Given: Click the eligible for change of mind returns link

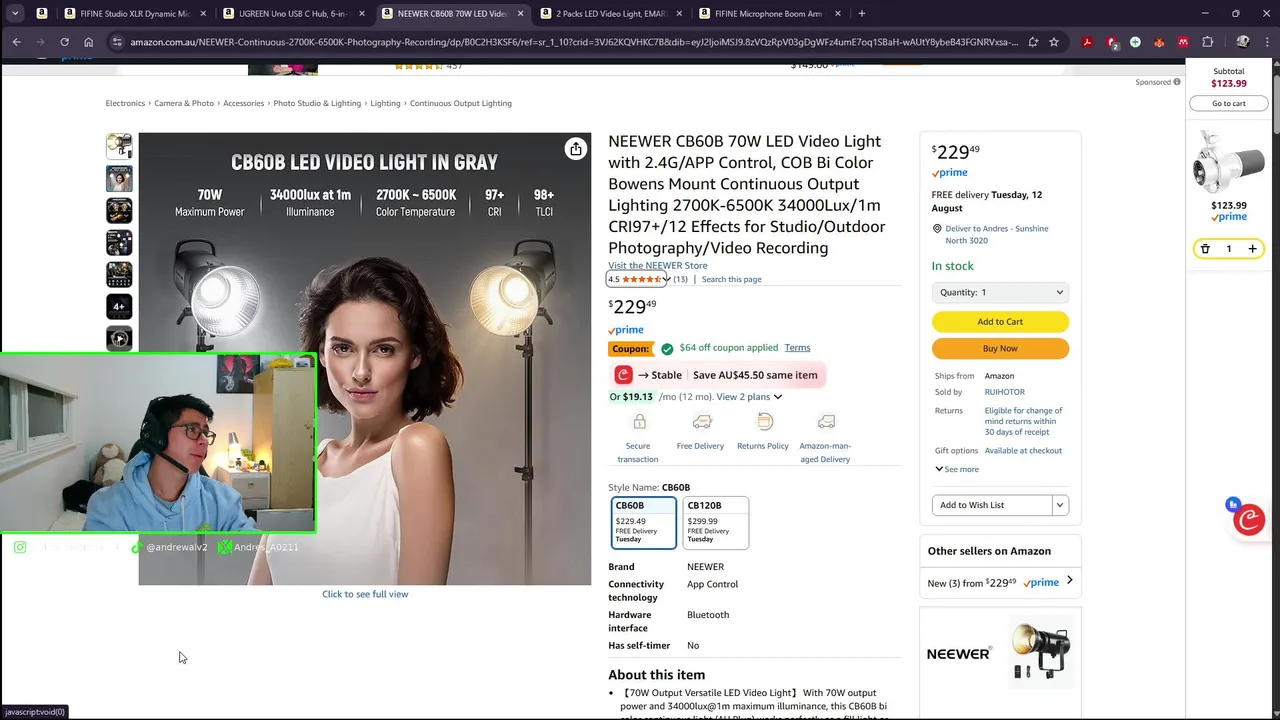Looking at the screenshot, I should [1023, 421].
